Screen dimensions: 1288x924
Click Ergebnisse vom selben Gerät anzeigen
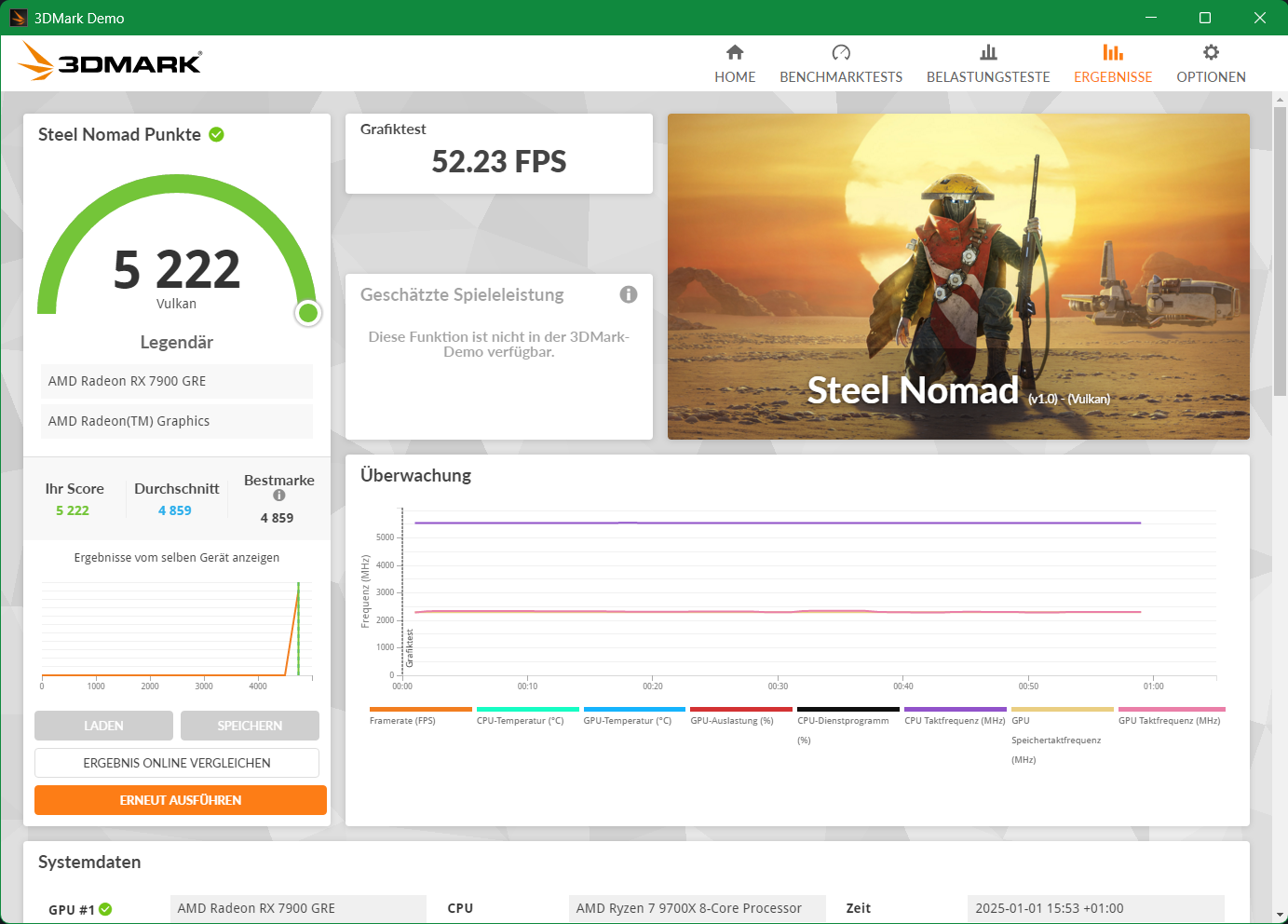177,557
